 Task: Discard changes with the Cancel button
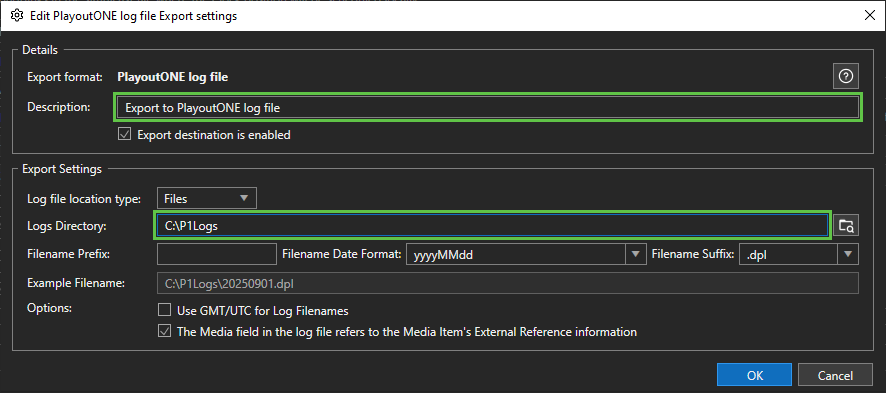click(x=835, y=375)
